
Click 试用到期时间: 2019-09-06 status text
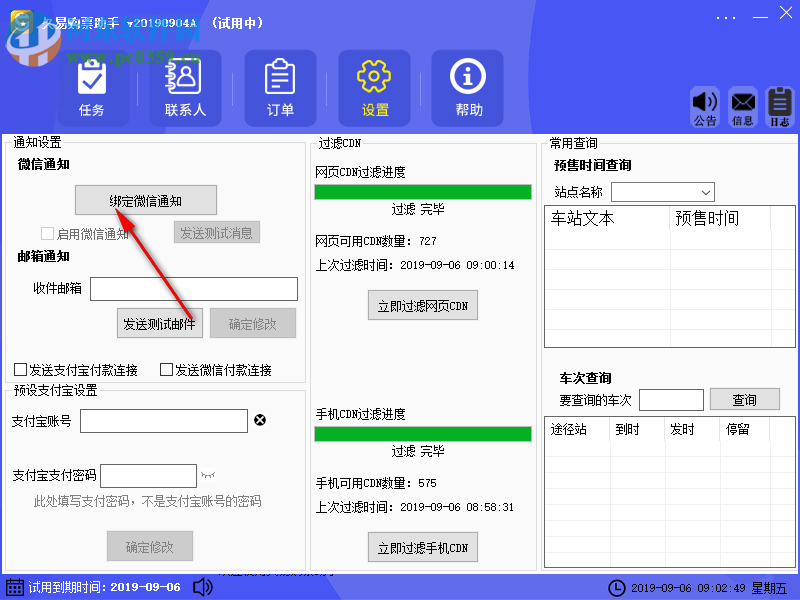105,587
